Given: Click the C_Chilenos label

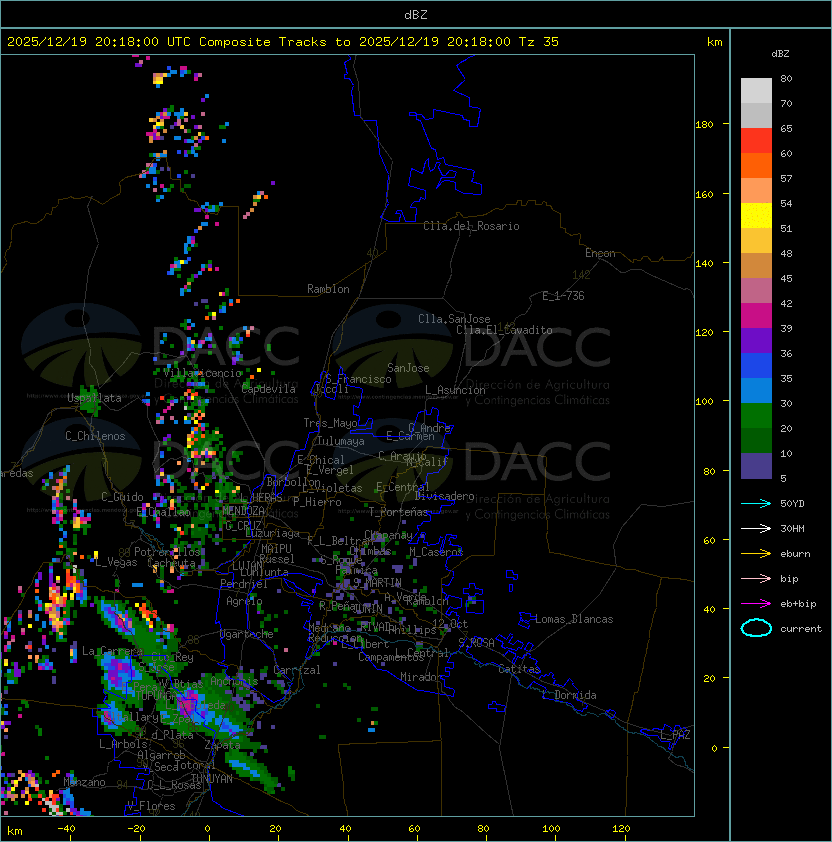Looking at the screenshot, I should pyautogui.click(x=95, y=436).
